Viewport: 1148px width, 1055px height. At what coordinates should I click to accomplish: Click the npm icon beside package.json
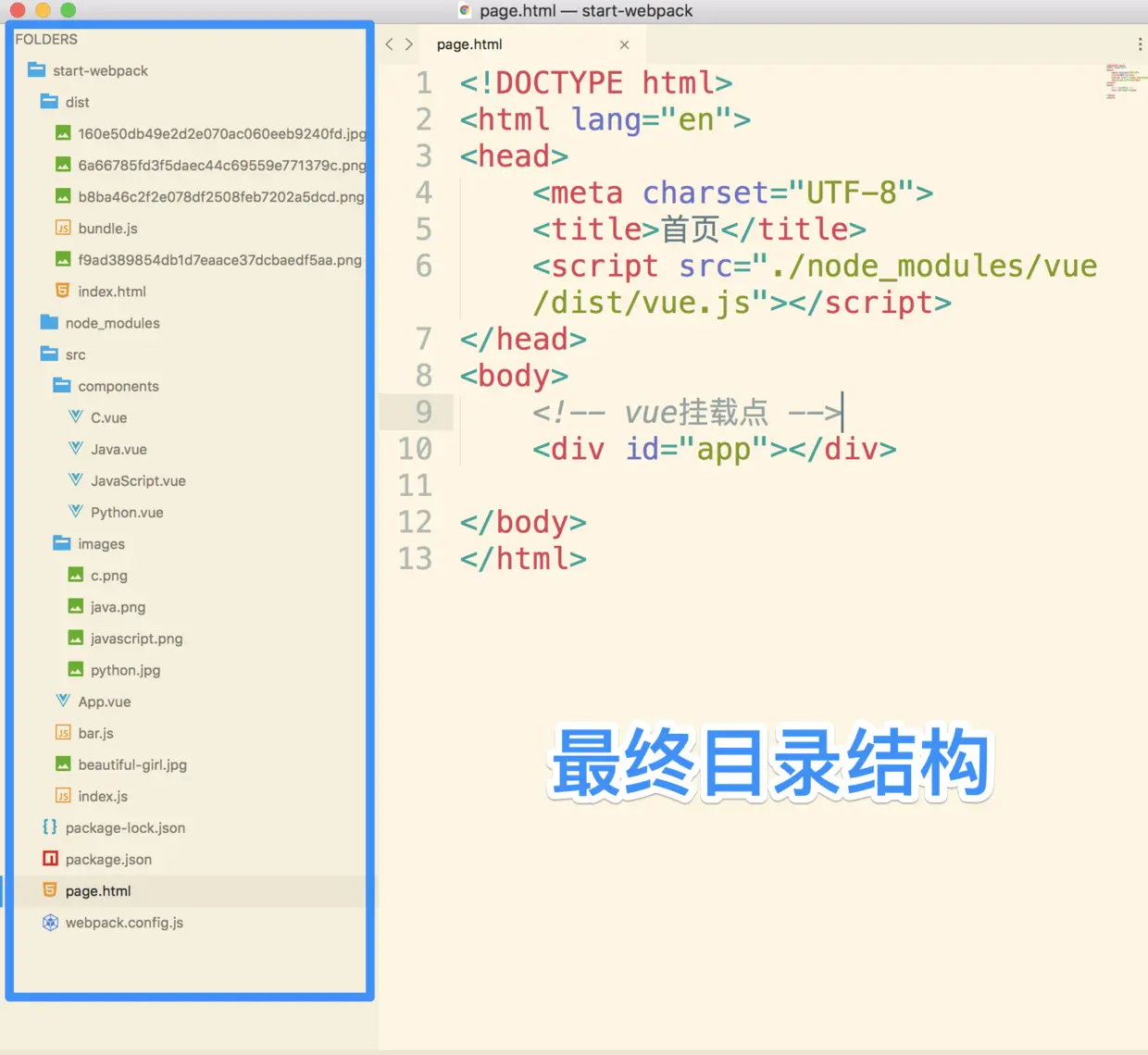(50, 859)
